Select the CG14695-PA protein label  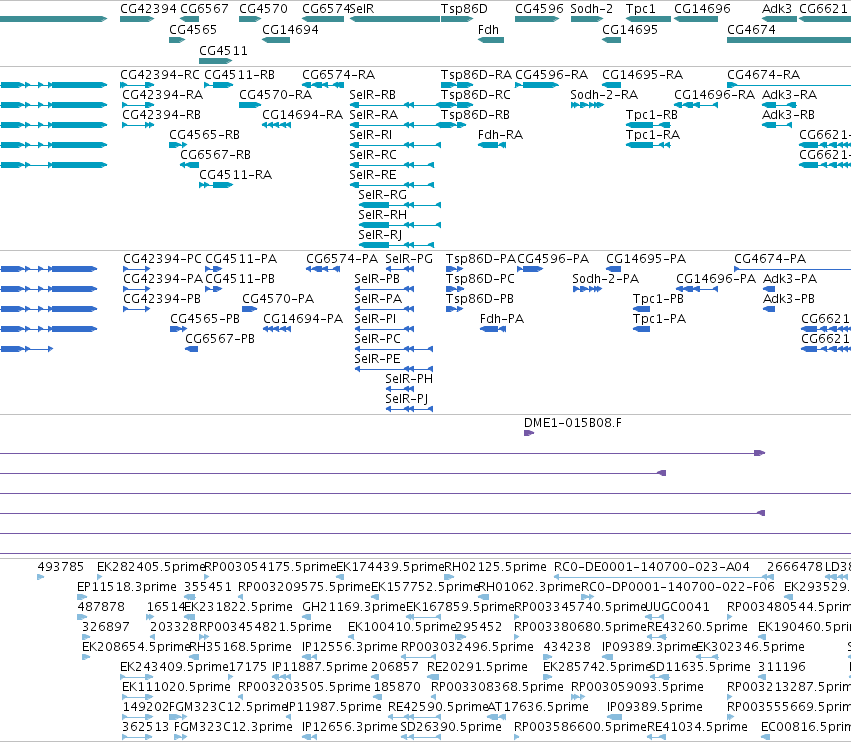pyautogui.click(x=646, y=259)
